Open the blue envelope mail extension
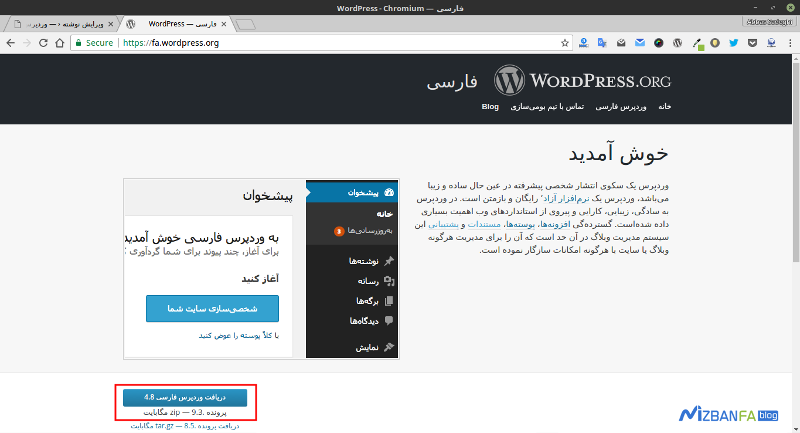The width and height of the screenshot is (800, 433). tap(640, 43)
